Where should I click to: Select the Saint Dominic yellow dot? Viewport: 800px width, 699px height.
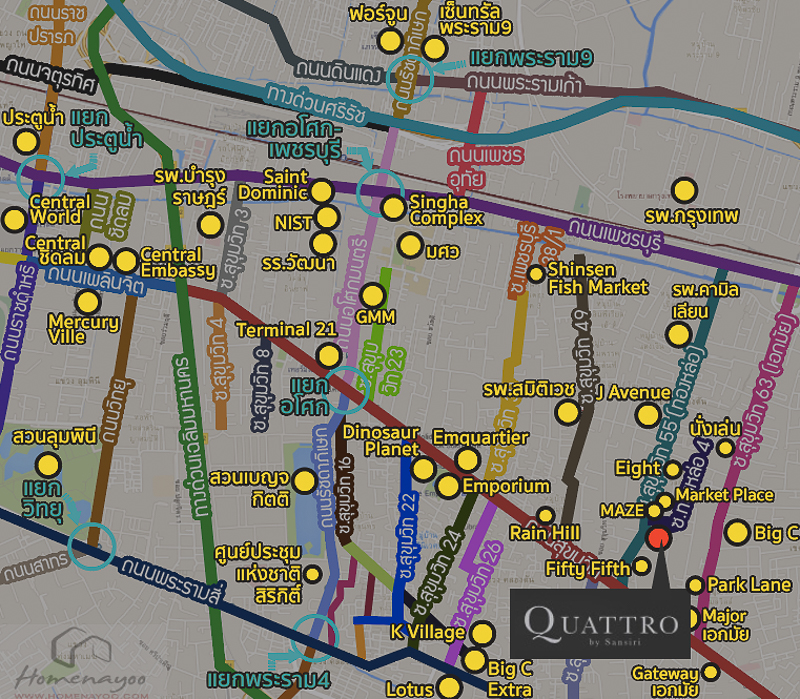(x=322, y=191)
